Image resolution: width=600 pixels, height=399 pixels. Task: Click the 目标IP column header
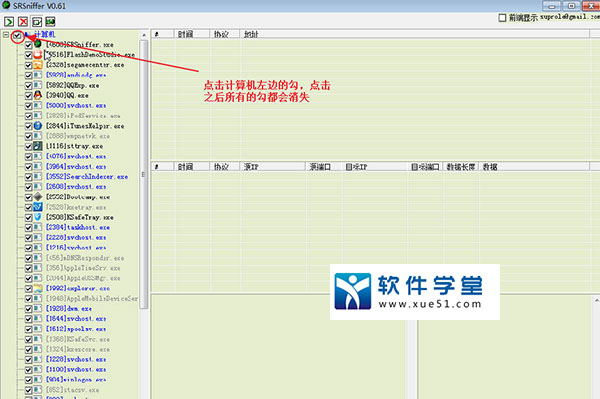[x=374, y=166]
